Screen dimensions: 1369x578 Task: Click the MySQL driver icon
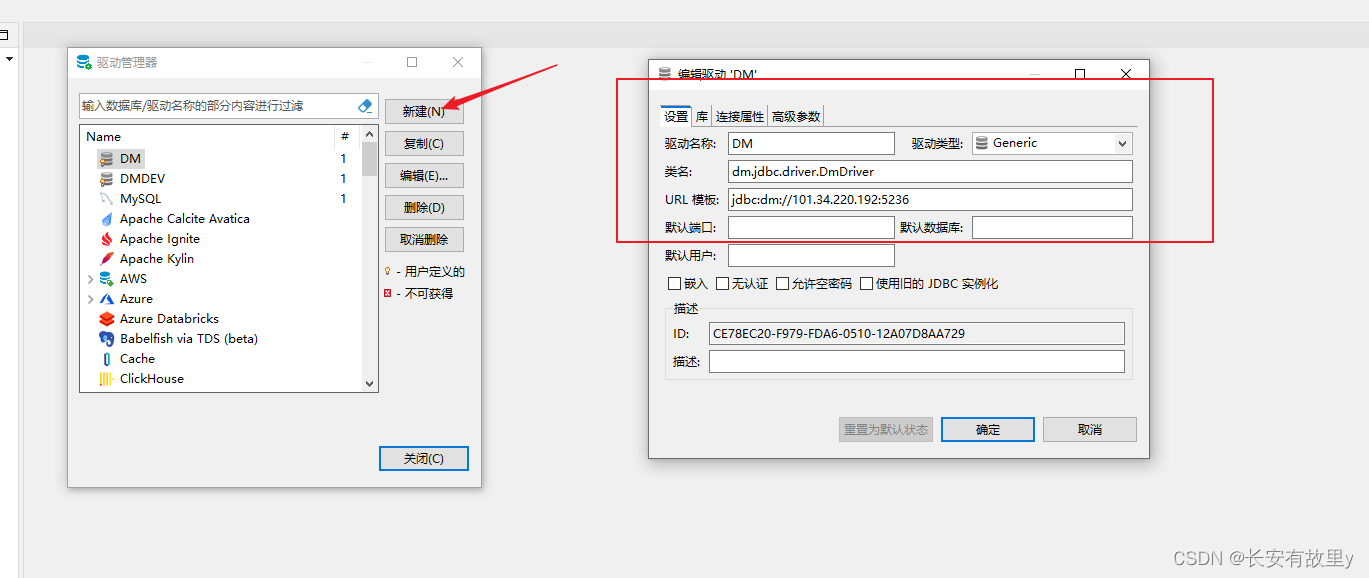(106, 199)
